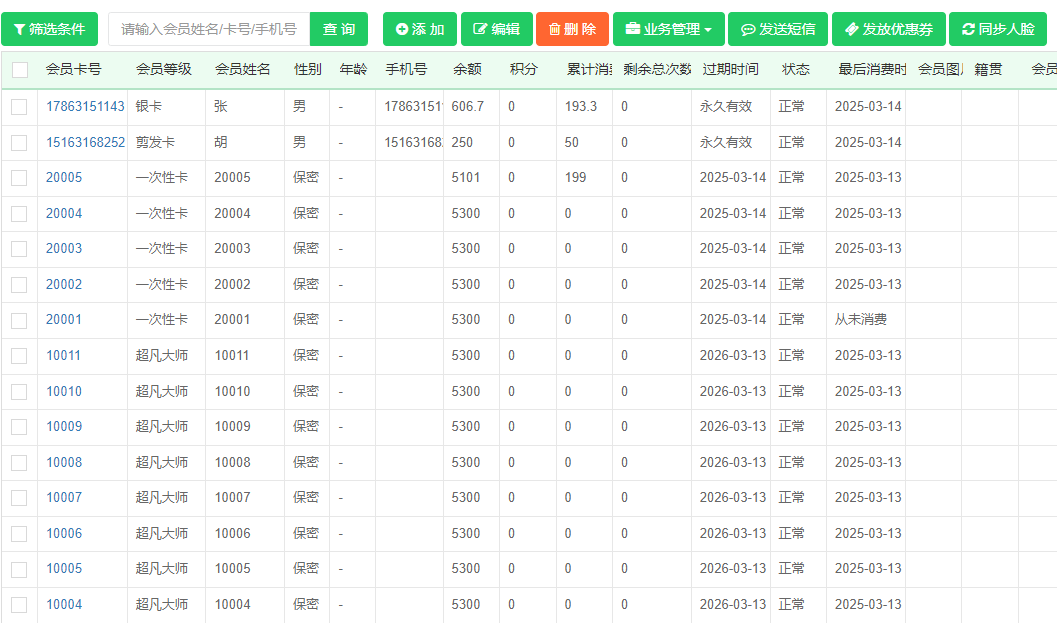Click the 性别 column header
1057x623 pixels.
pos(307,69)
